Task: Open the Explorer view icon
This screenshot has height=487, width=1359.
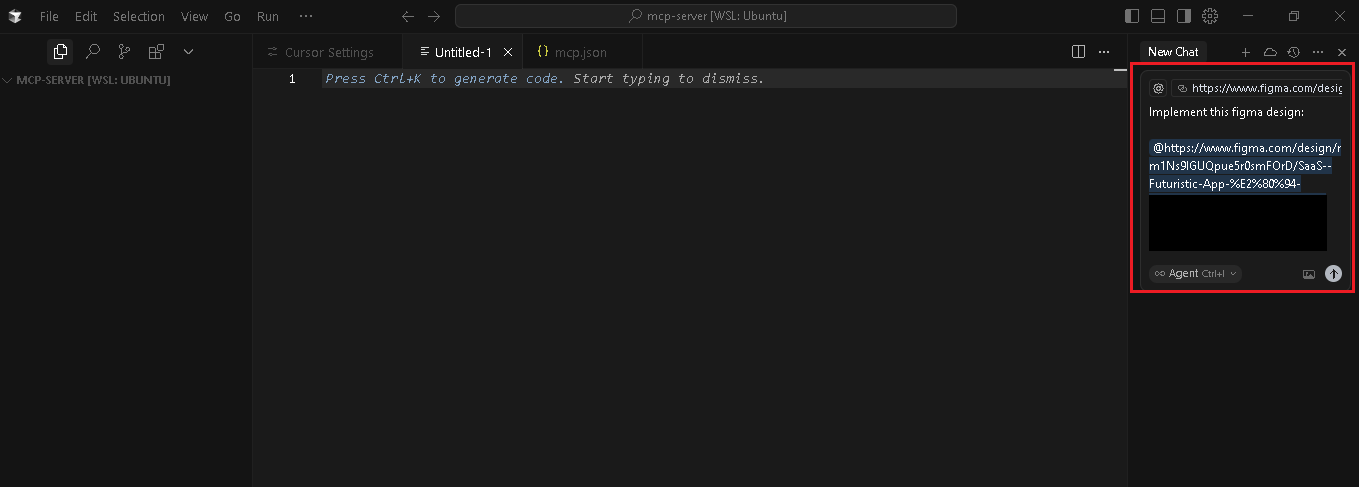Action: pos(61,52)
